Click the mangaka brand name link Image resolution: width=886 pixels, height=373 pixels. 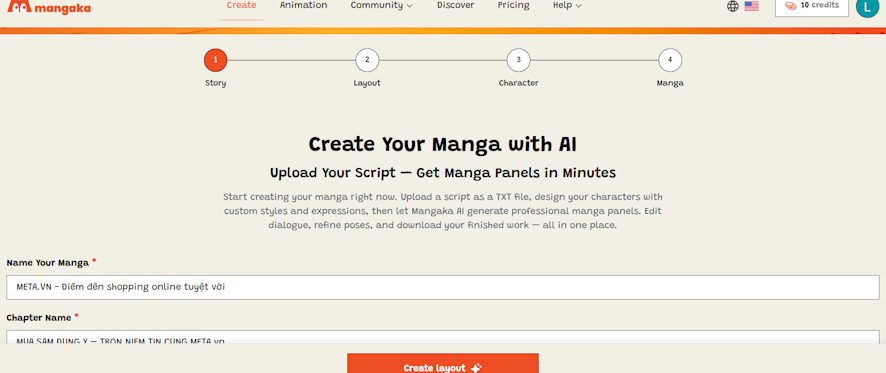62,8
